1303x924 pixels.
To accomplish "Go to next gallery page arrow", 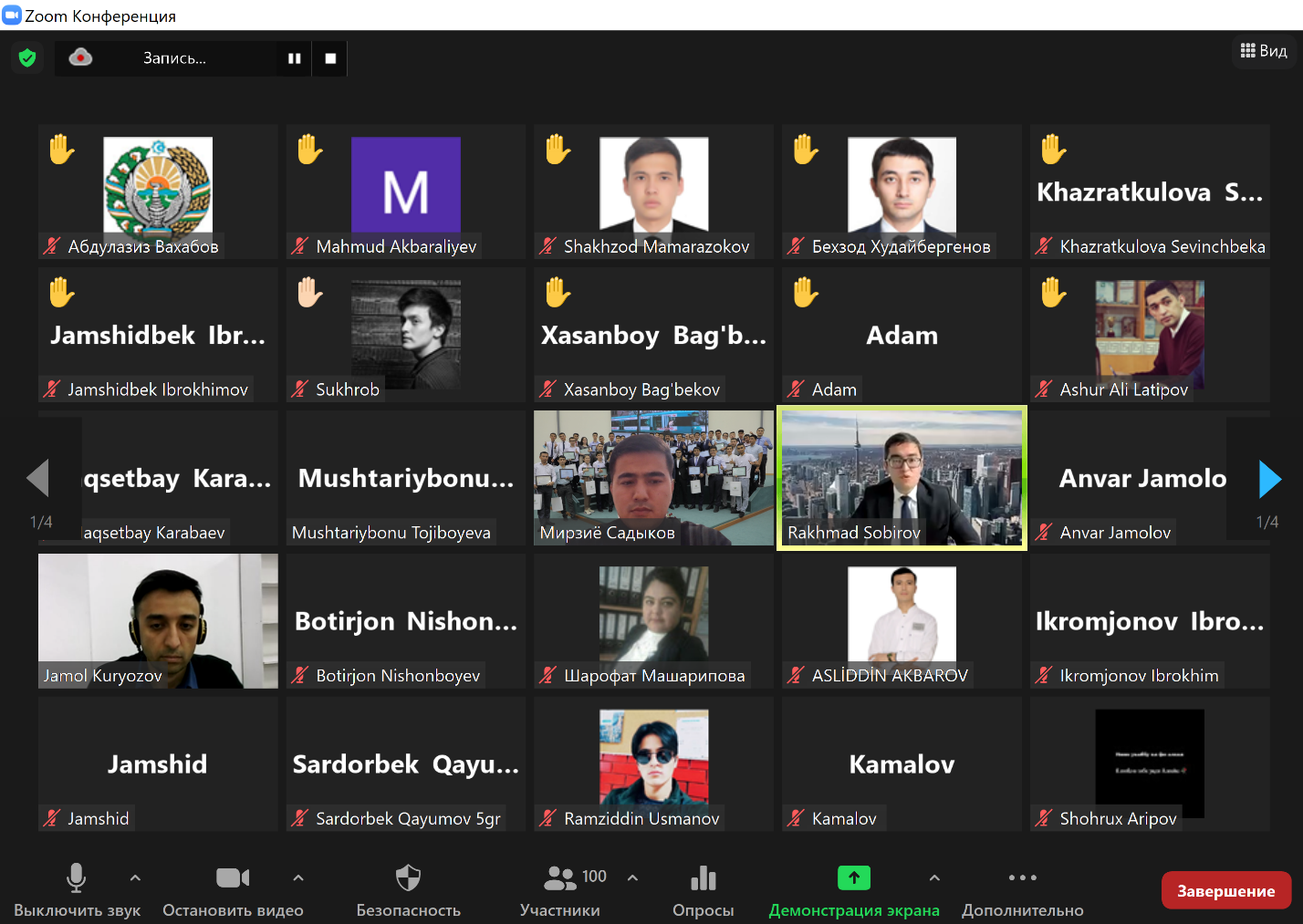I will [x=1269, y=479].
